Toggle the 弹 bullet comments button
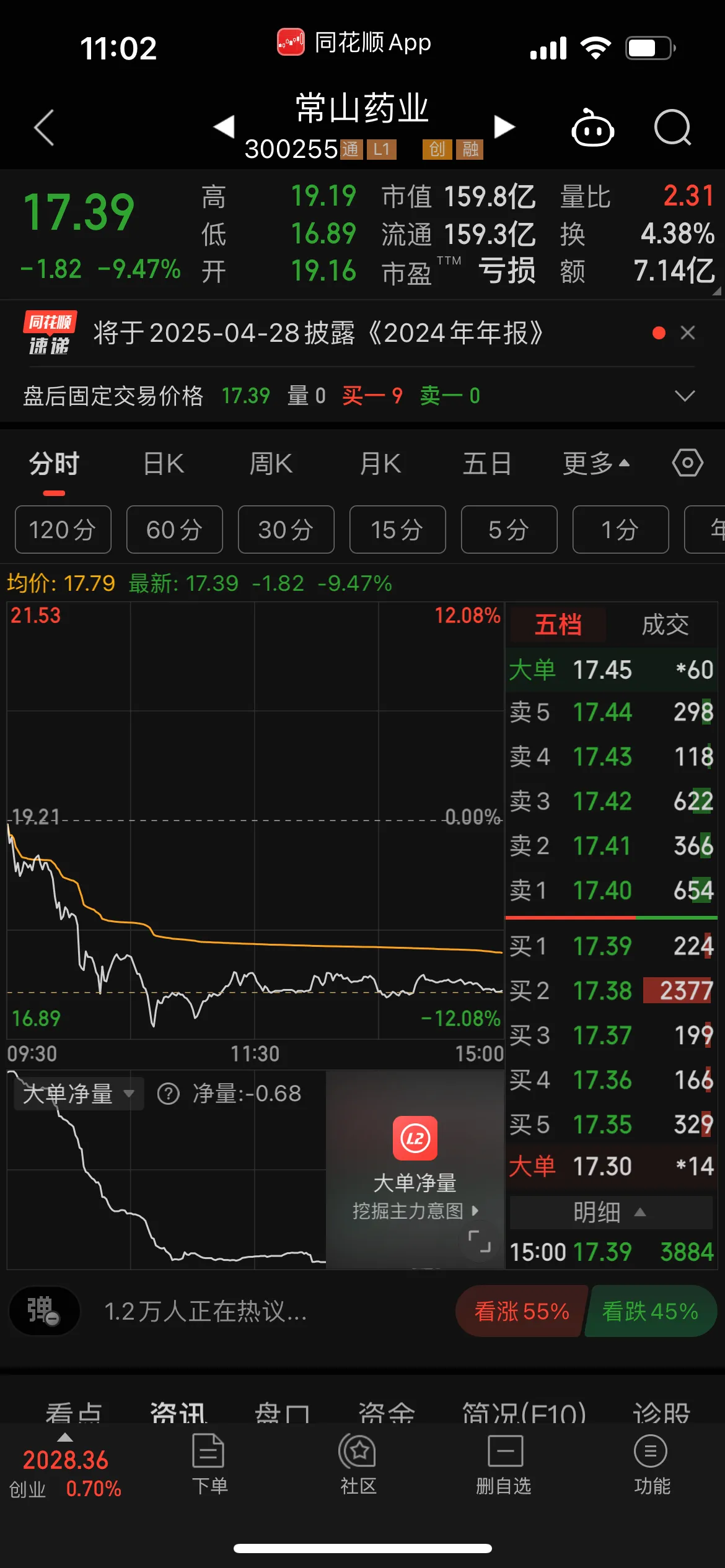This screenshot has height=1568, width=725. (x=44, y=1311)
